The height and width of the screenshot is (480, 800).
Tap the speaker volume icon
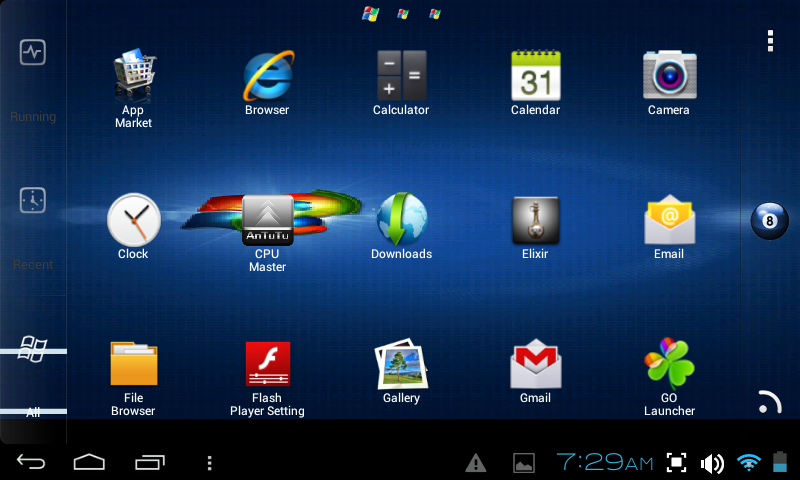pyautogui.click(x=712, y=464)
